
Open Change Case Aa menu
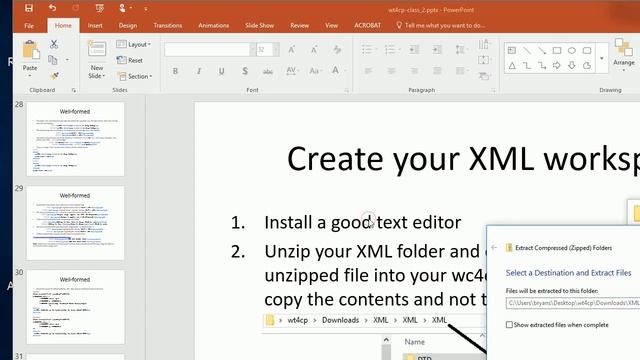pyautogui.click(x=315, y=71)
